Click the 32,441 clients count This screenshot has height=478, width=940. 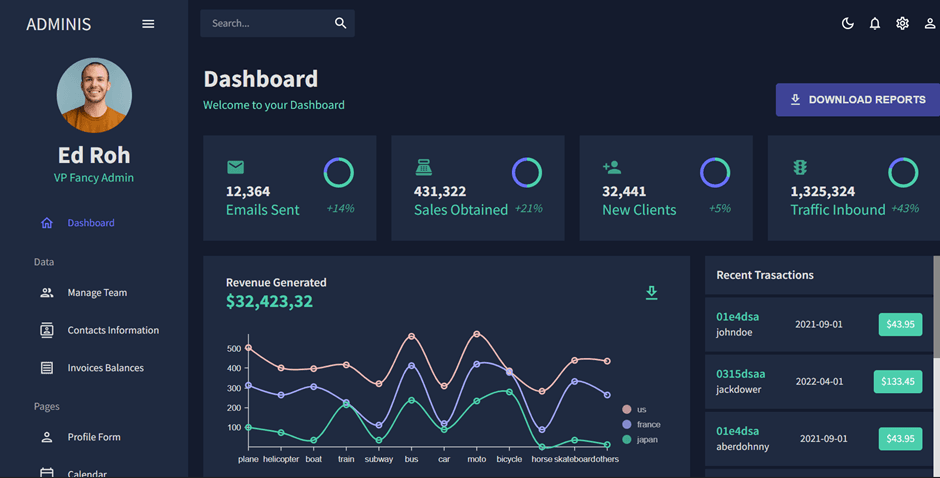tap(624, 191)
